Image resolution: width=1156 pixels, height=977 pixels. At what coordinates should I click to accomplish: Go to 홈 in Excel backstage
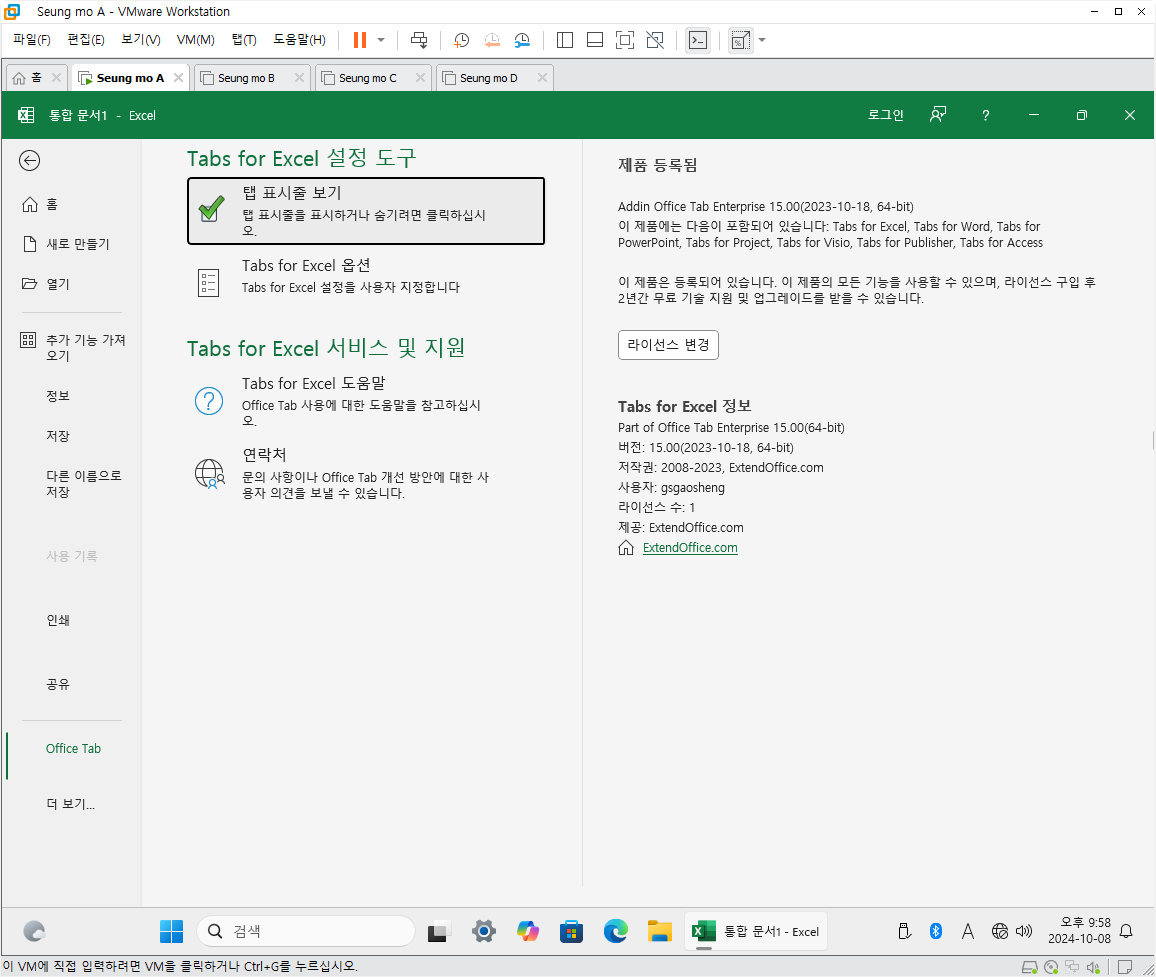[x=72, y=204]
